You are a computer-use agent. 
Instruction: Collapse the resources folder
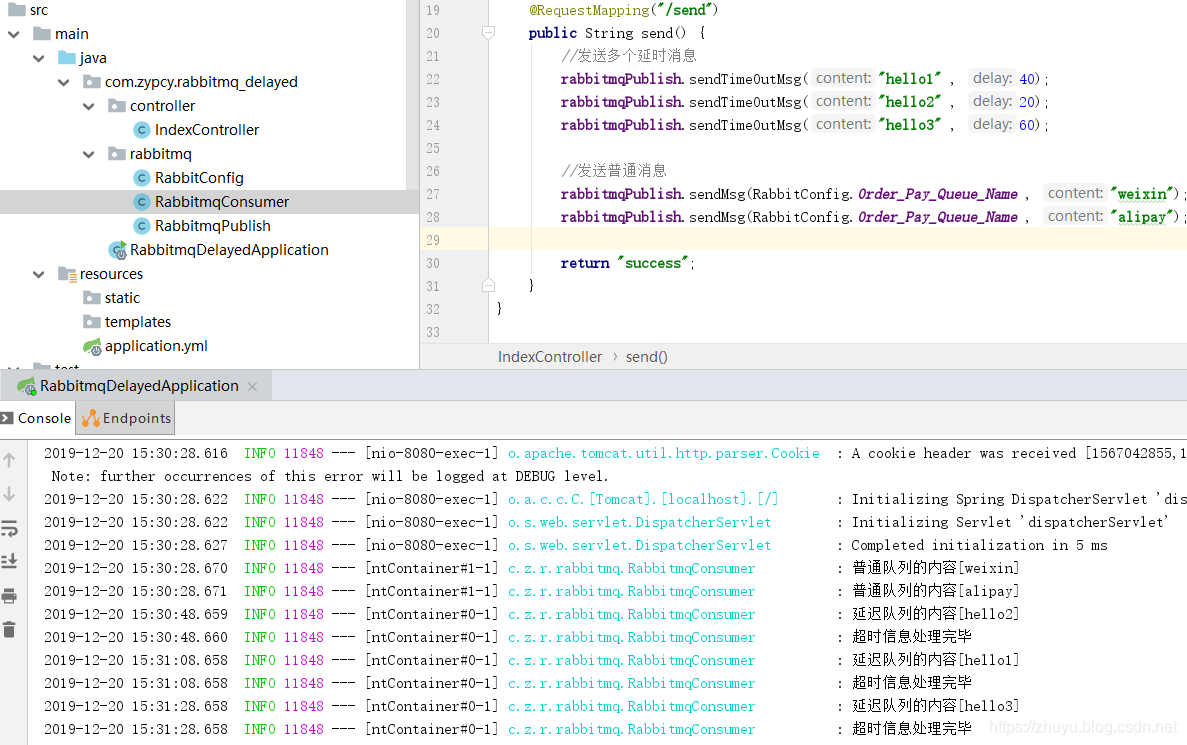coord(39,274)
